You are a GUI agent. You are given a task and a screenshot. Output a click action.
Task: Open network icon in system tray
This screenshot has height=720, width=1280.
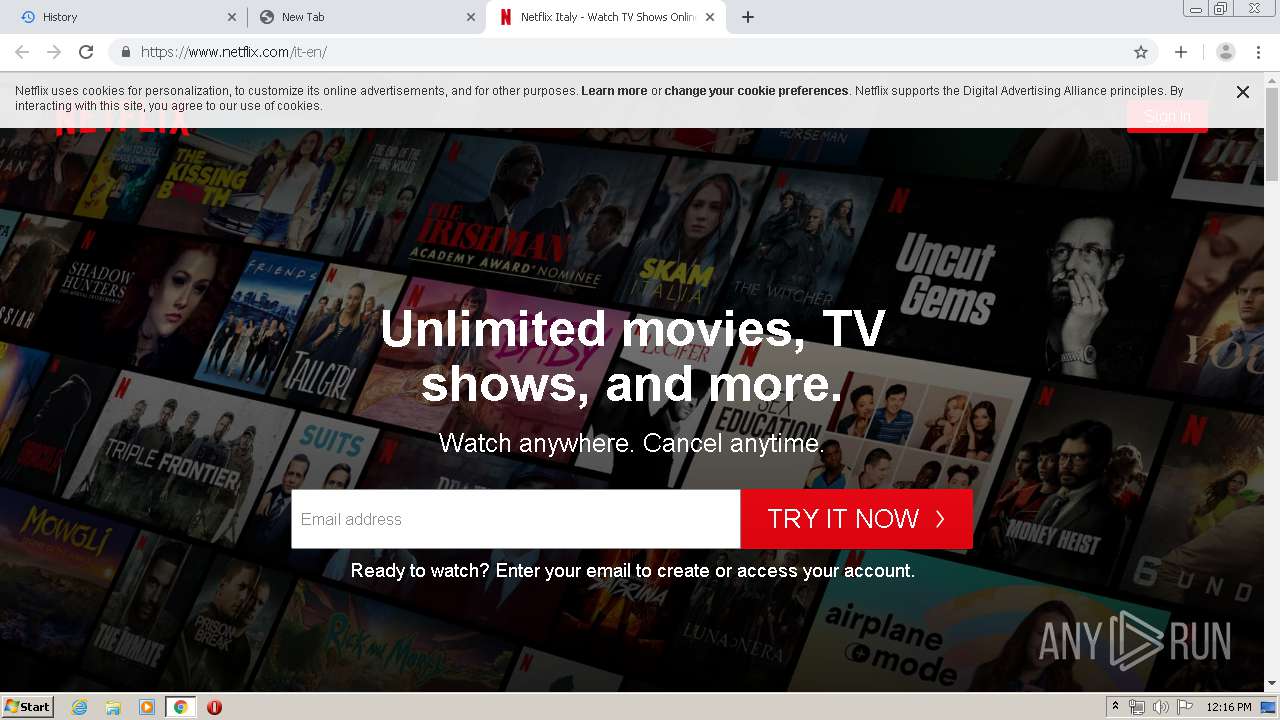click(1137, 707)
